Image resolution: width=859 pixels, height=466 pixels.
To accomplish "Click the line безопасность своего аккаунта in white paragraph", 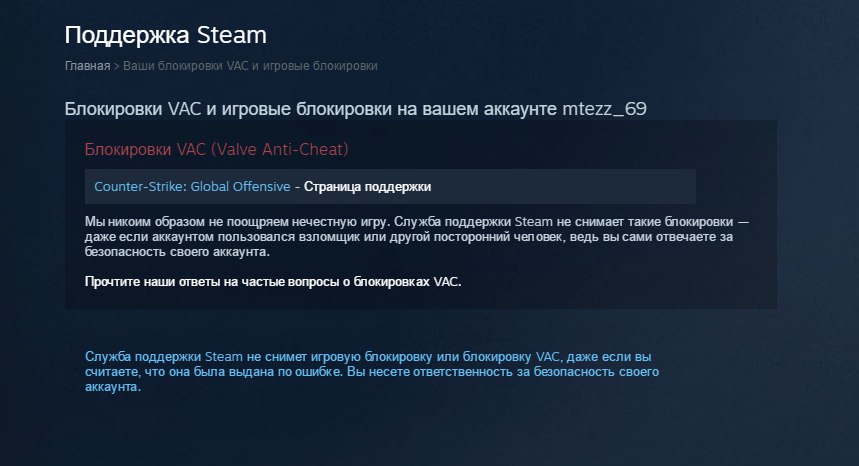I will coord(177,252).
